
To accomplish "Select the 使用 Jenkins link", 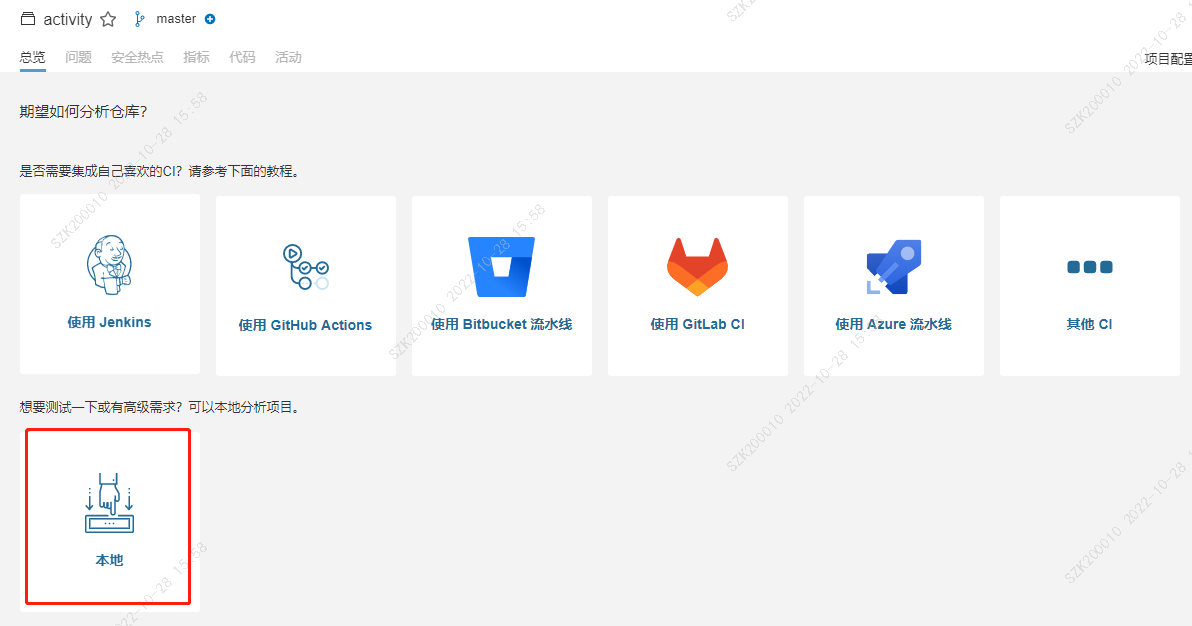I will 109,323.
